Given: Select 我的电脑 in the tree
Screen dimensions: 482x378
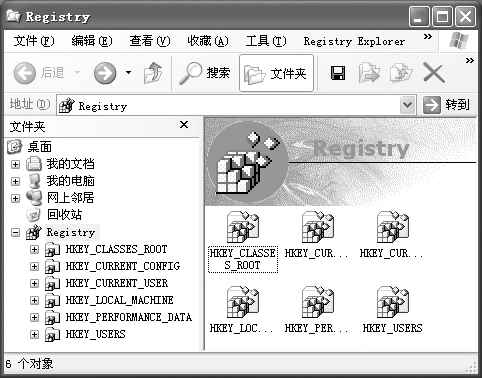Looking at the screenshot, I should pyautogui.click(x=70, y=181).
